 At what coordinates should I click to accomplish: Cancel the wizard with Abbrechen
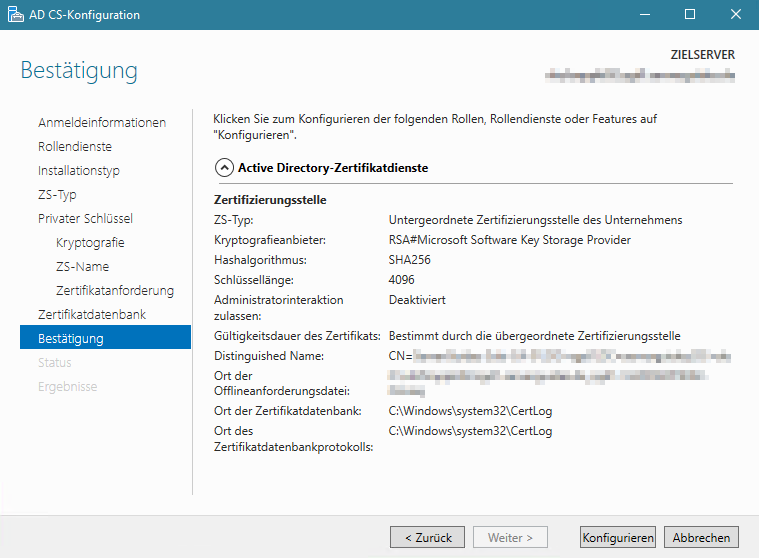(x=701, y=537)
